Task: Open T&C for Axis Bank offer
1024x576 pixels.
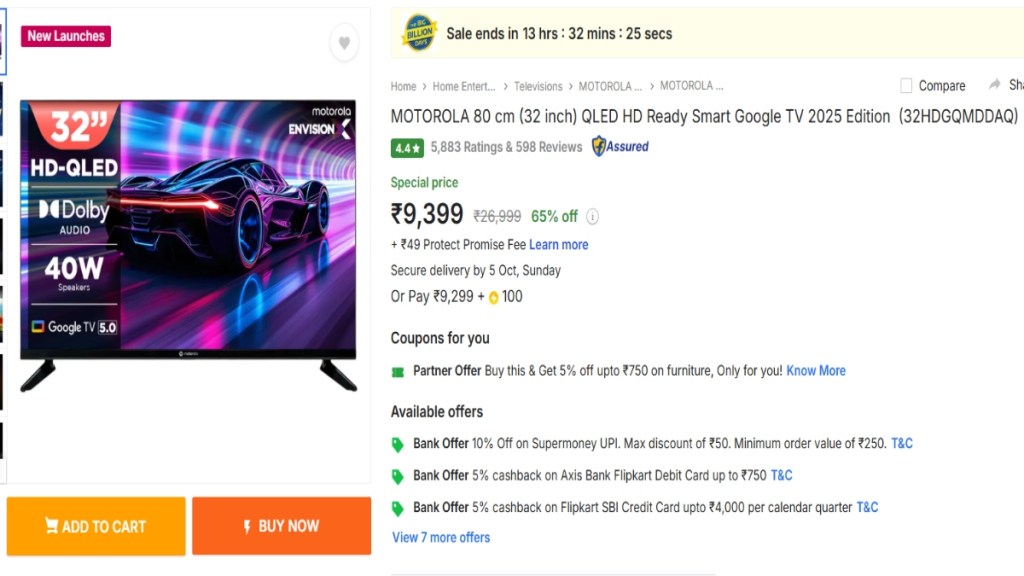Action: [x=781, y=475]
